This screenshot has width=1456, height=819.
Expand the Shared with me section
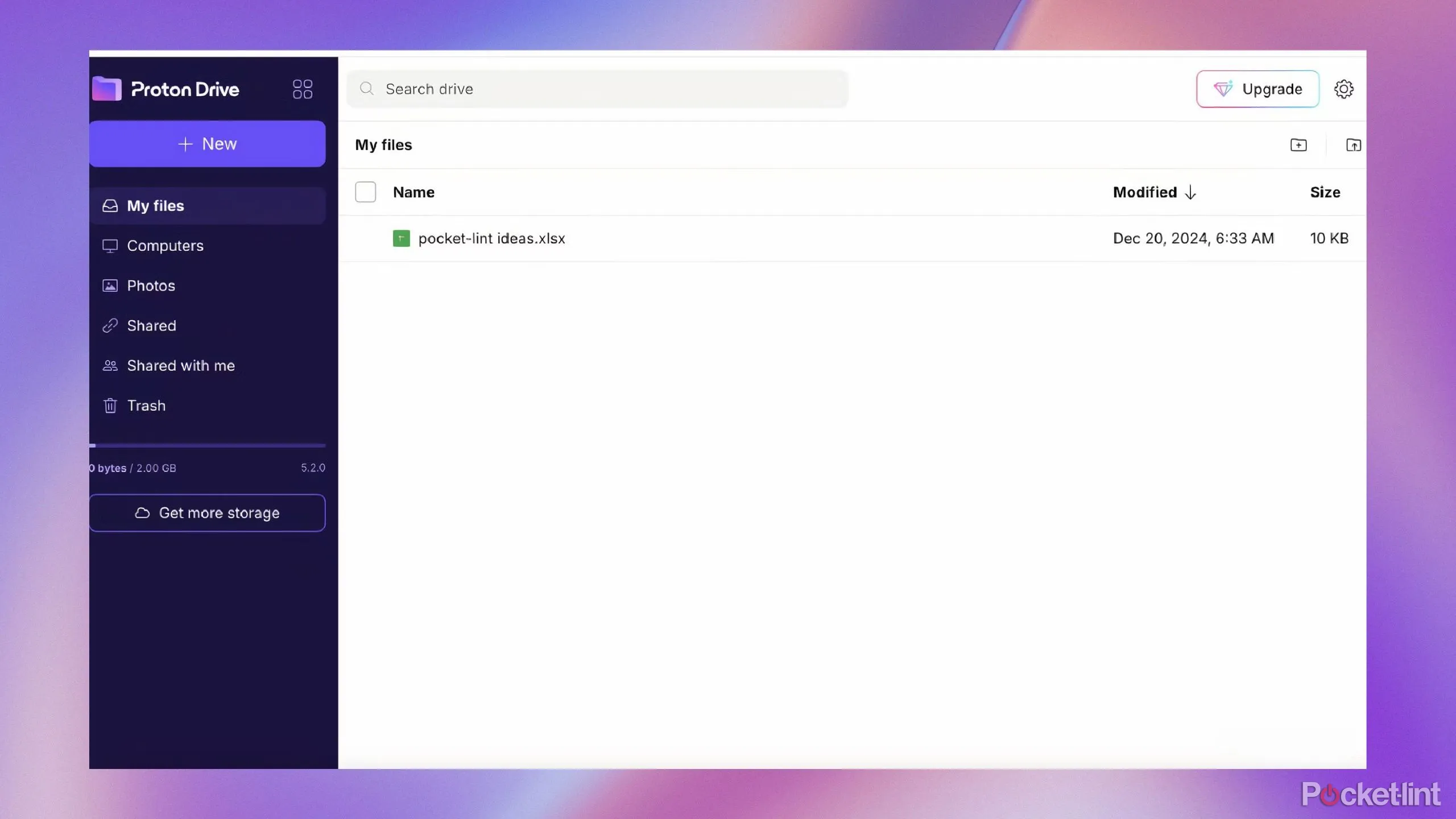coord(181,365)
